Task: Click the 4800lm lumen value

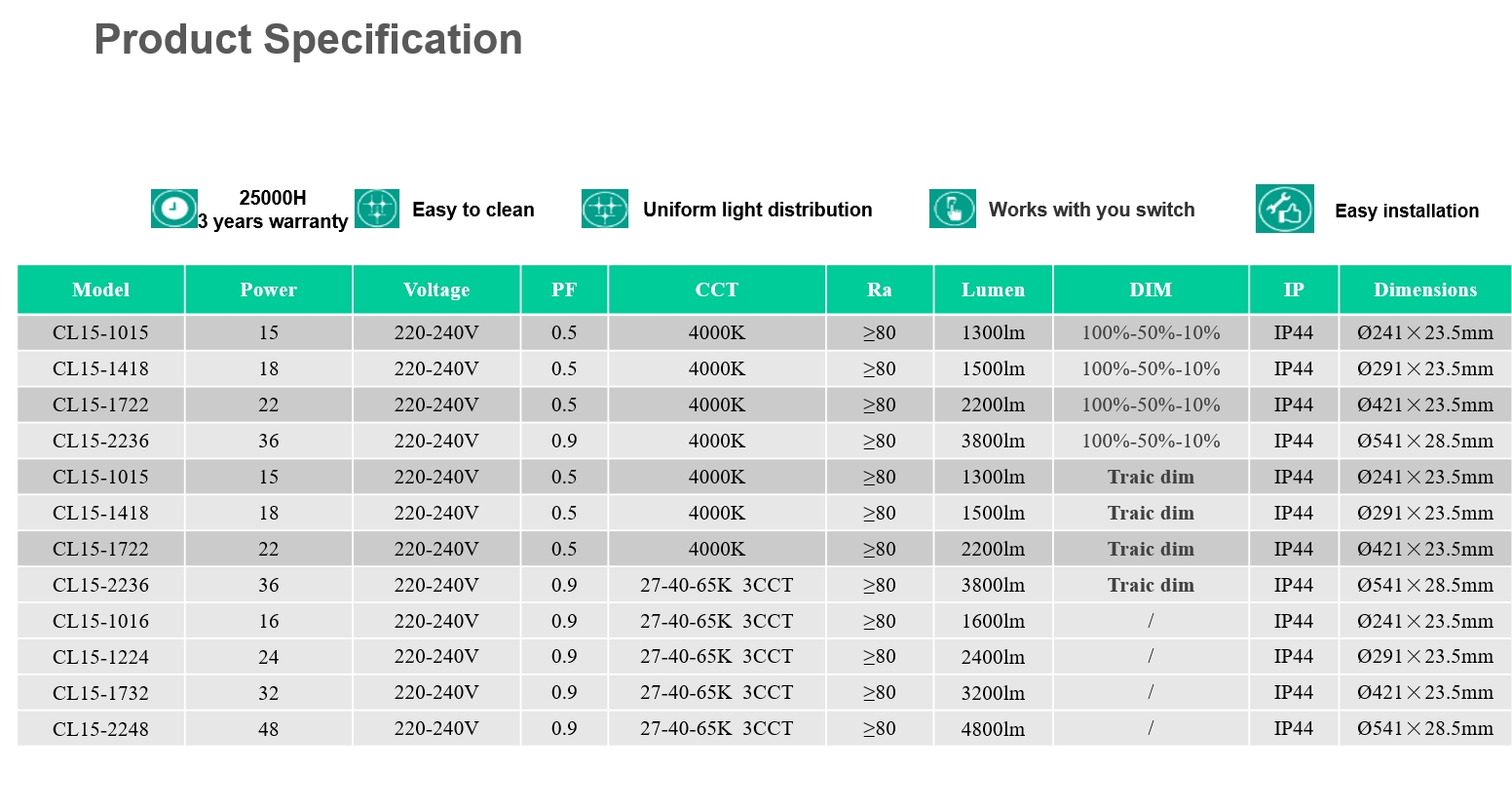Action: [x=993, y=729]
